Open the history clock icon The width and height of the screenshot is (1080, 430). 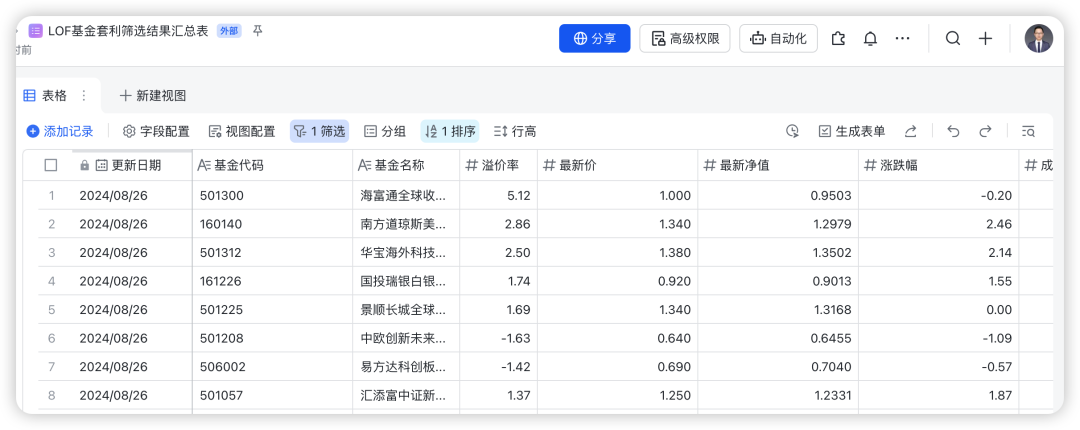[792, 131]
